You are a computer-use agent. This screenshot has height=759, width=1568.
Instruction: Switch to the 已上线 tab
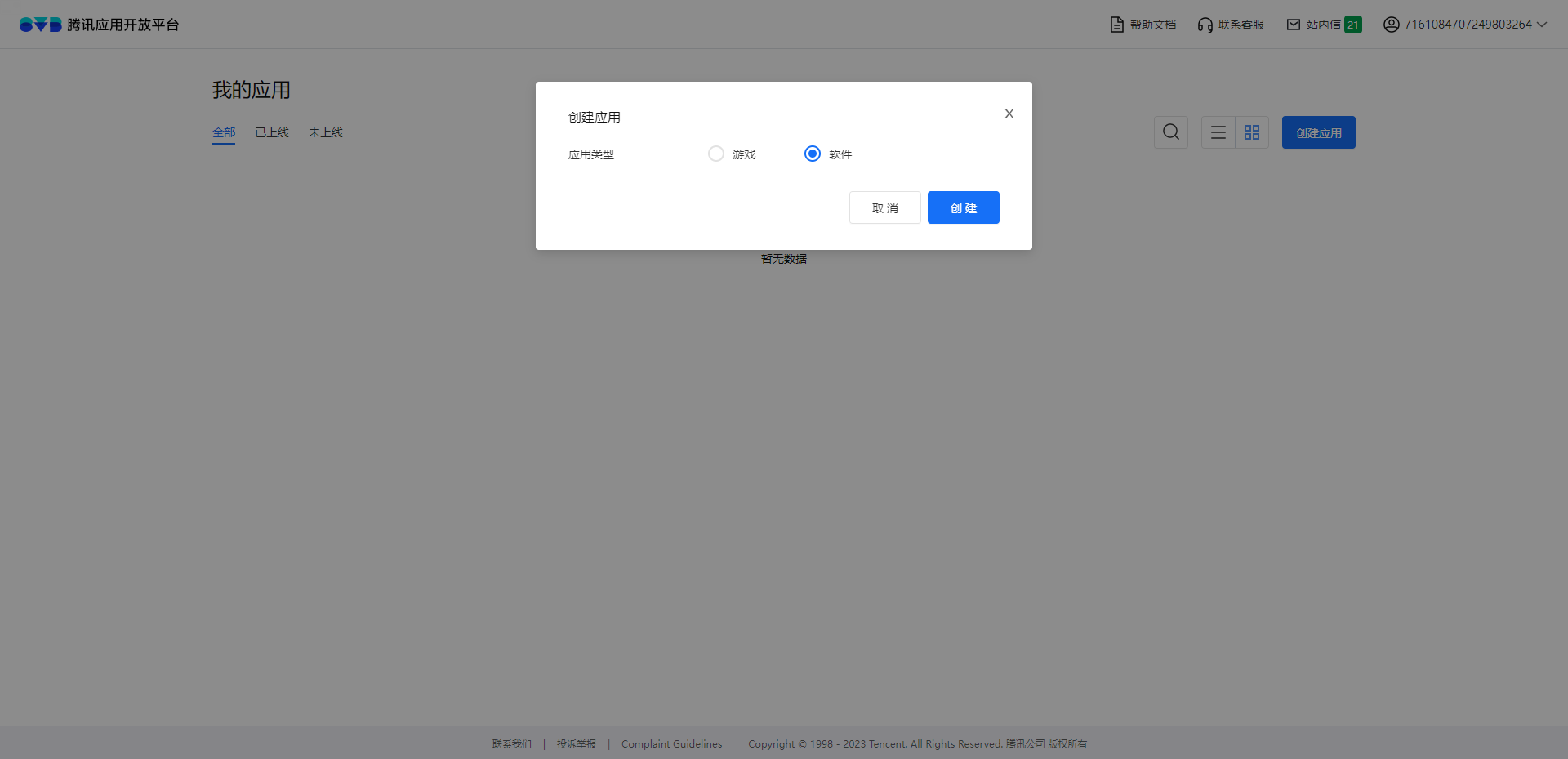click(x=272, y=132)
